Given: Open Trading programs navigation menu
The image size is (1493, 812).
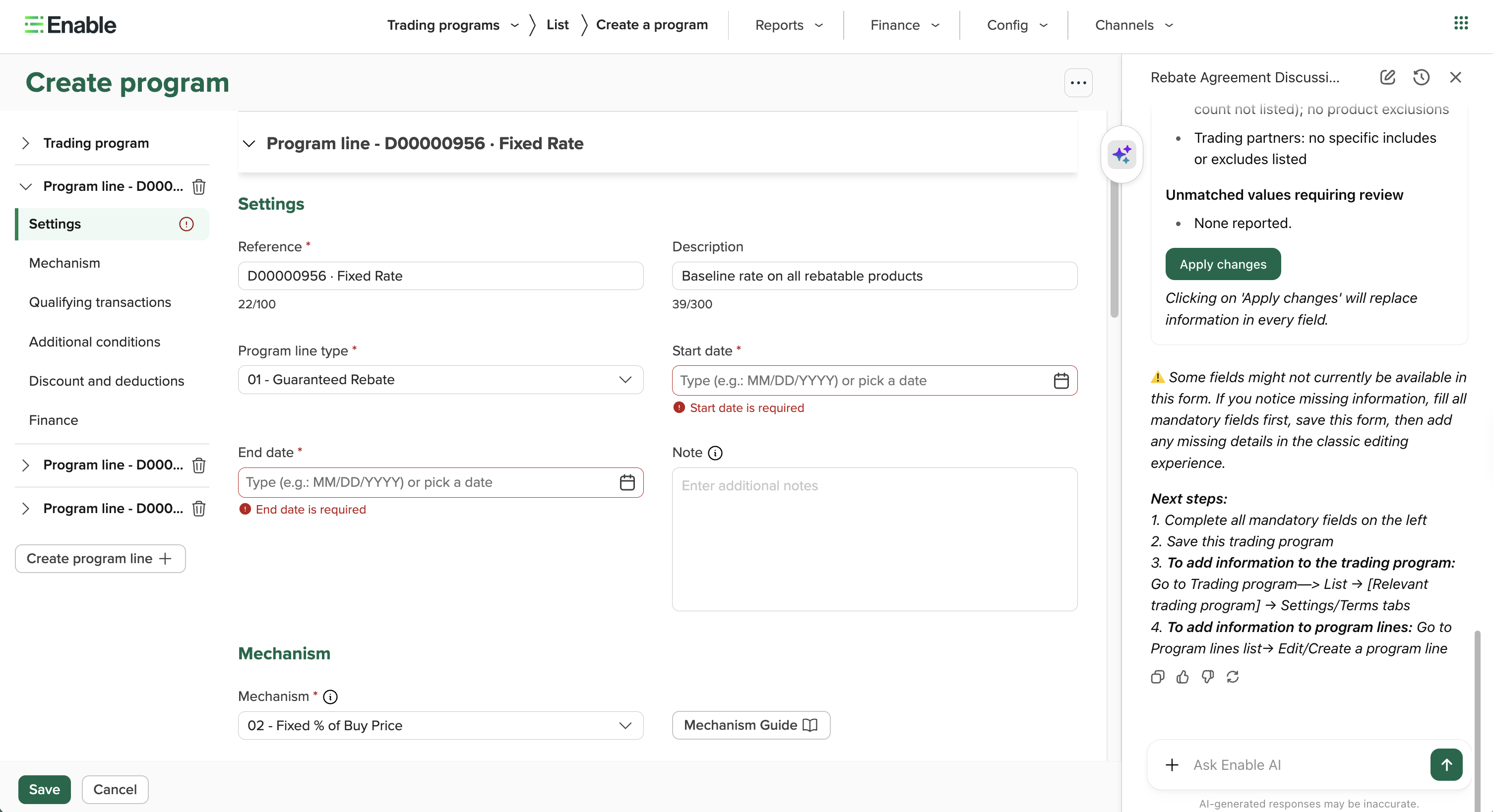Looking at the screenshot, I should (x=453, y=25).
